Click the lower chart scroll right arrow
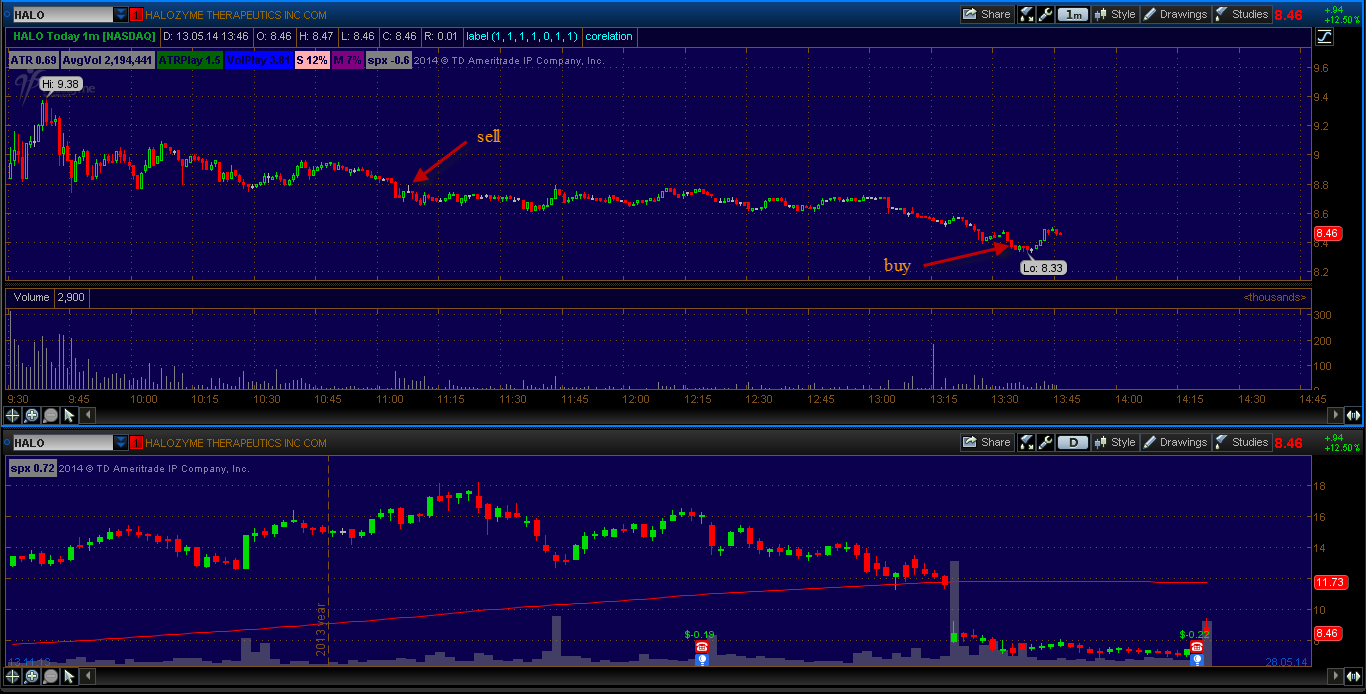Screen dimensions: 1366x694 tap(1335, 677)
